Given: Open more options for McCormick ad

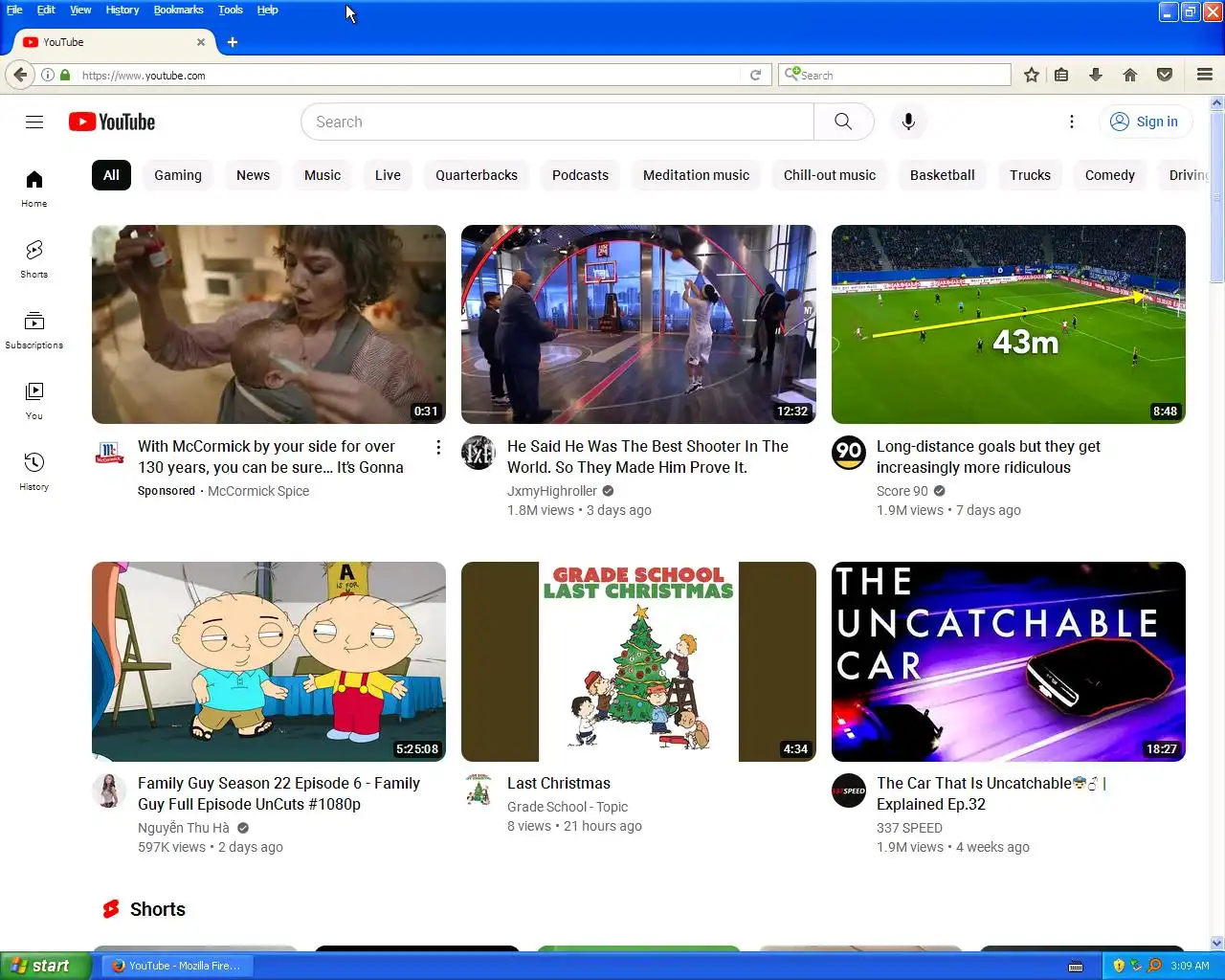Looking at the screenshot, I should click(438, 447).
